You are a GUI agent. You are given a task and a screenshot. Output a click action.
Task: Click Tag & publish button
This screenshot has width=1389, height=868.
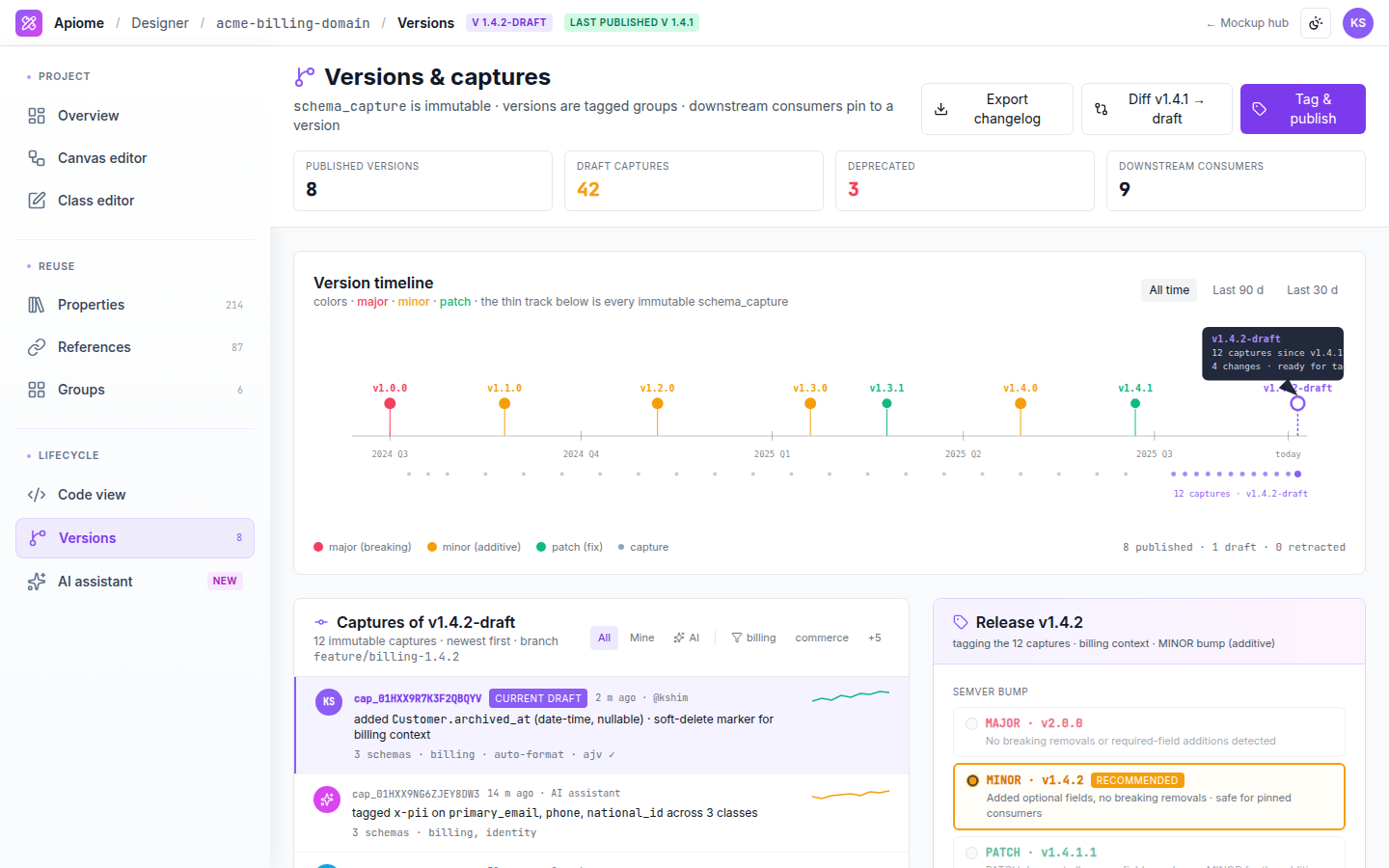[x=1303, y=109]
